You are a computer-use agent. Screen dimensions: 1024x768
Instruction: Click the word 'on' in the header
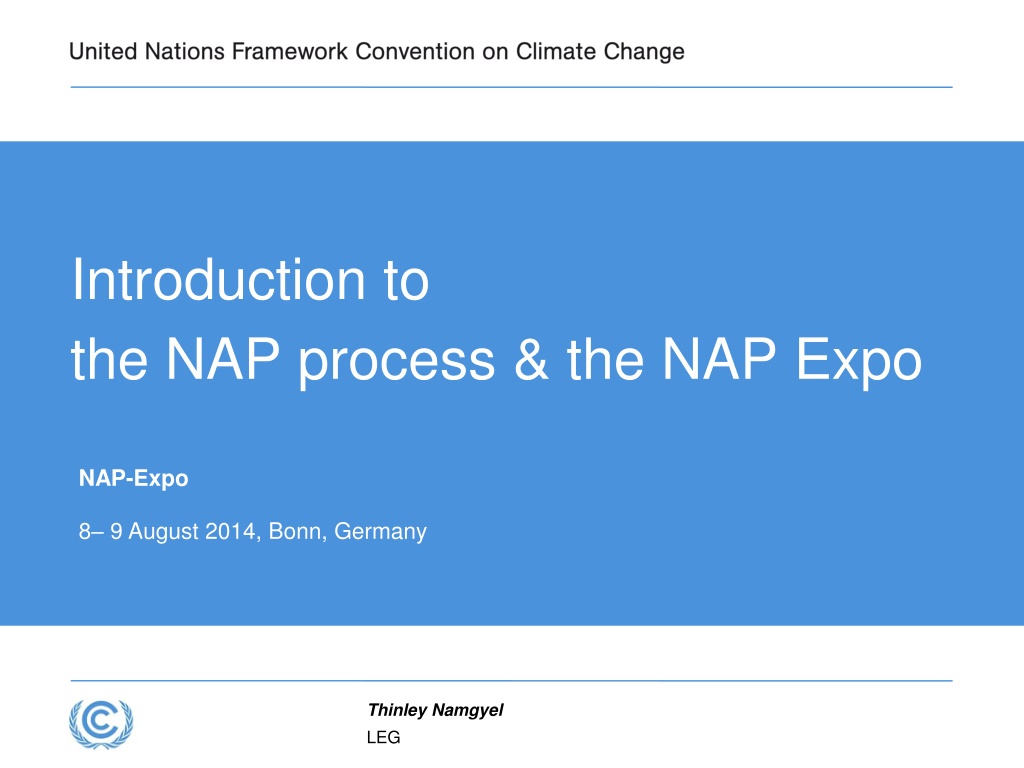495,52
